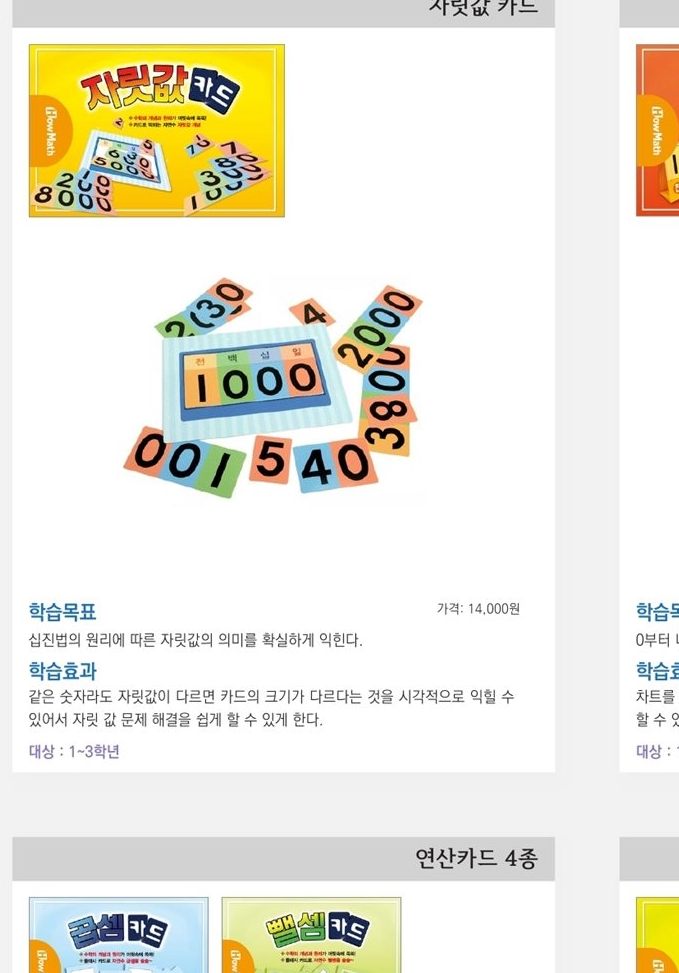This screenshot has height=973, width=679.
Task: Open the blue 곱셈 카드 box thumbnail
Action: pyautogui.click(x=119, y=935)
